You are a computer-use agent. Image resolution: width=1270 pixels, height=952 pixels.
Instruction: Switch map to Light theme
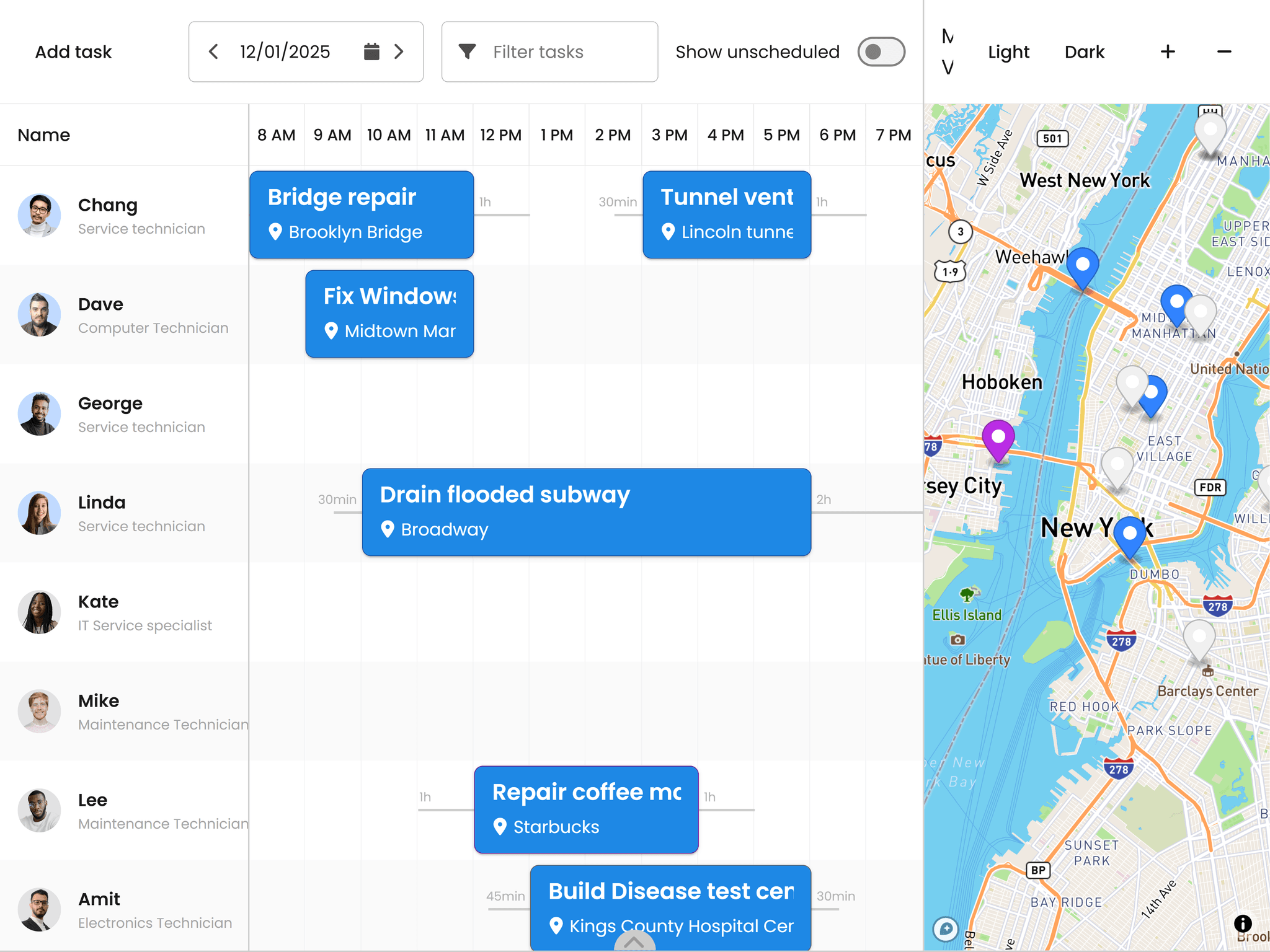click(1008, 52)
